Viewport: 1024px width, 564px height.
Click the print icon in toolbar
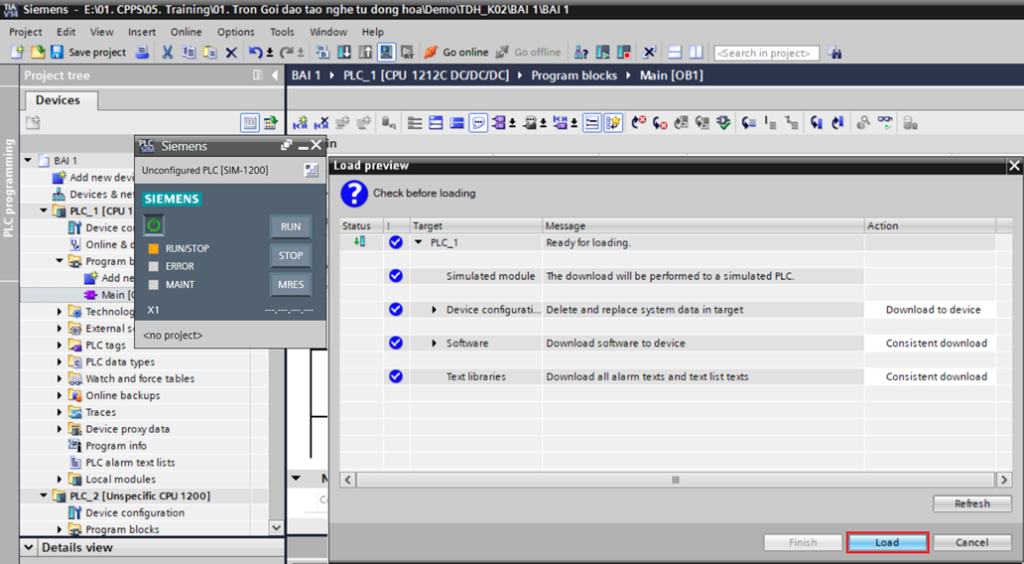[143, 52]
